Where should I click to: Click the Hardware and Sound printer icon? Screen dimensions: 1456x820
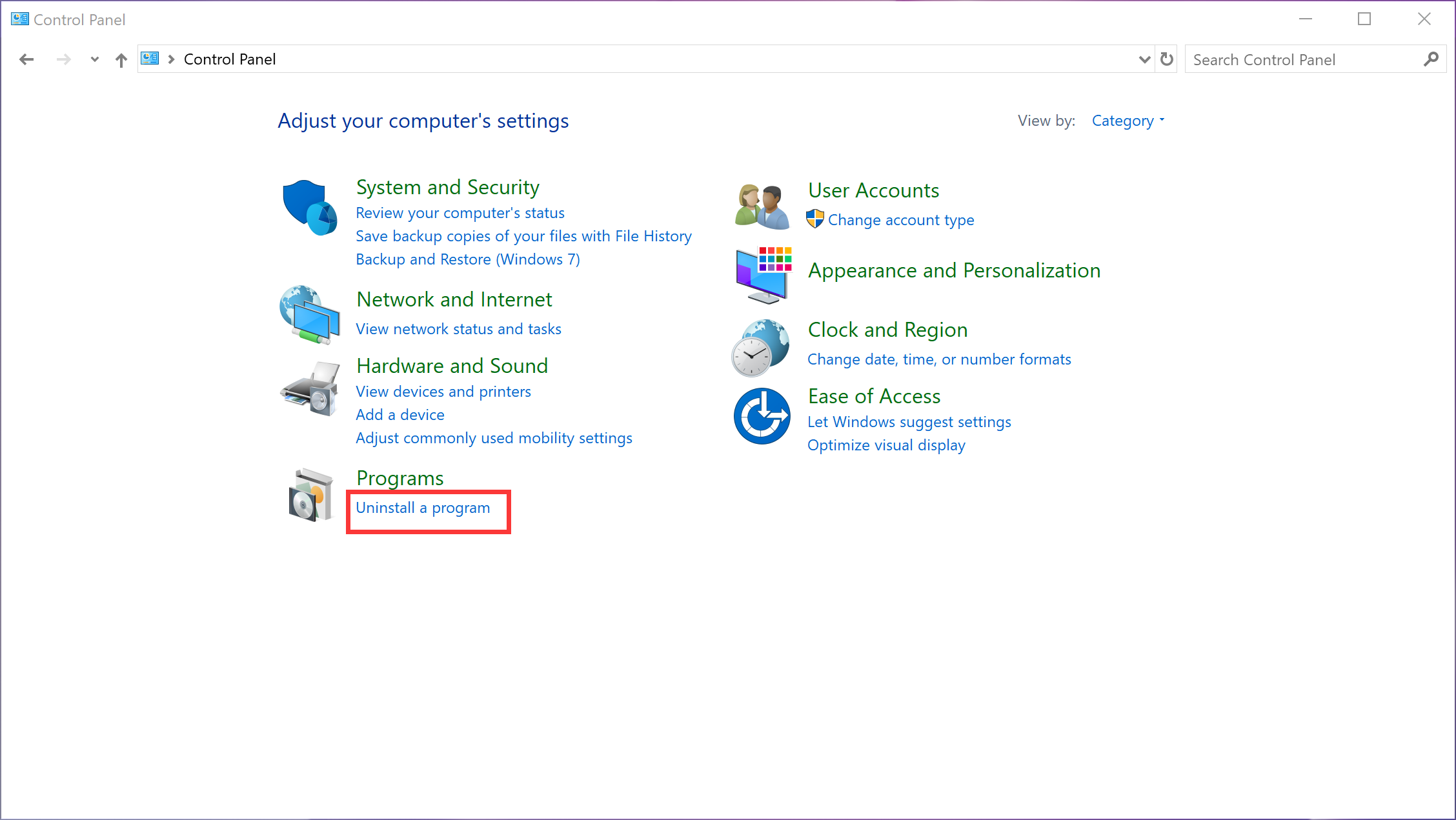[x=310, y=388]
